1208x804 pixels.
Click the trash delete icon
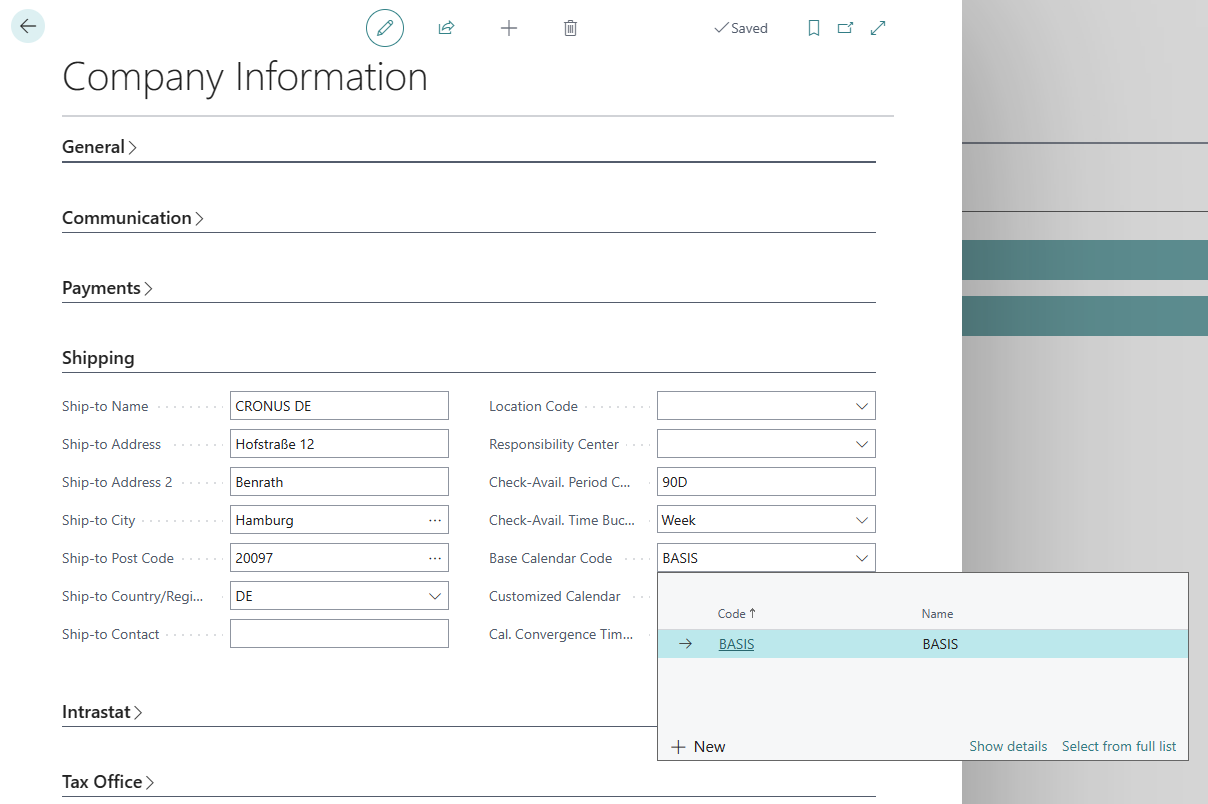tap(570, 28)
